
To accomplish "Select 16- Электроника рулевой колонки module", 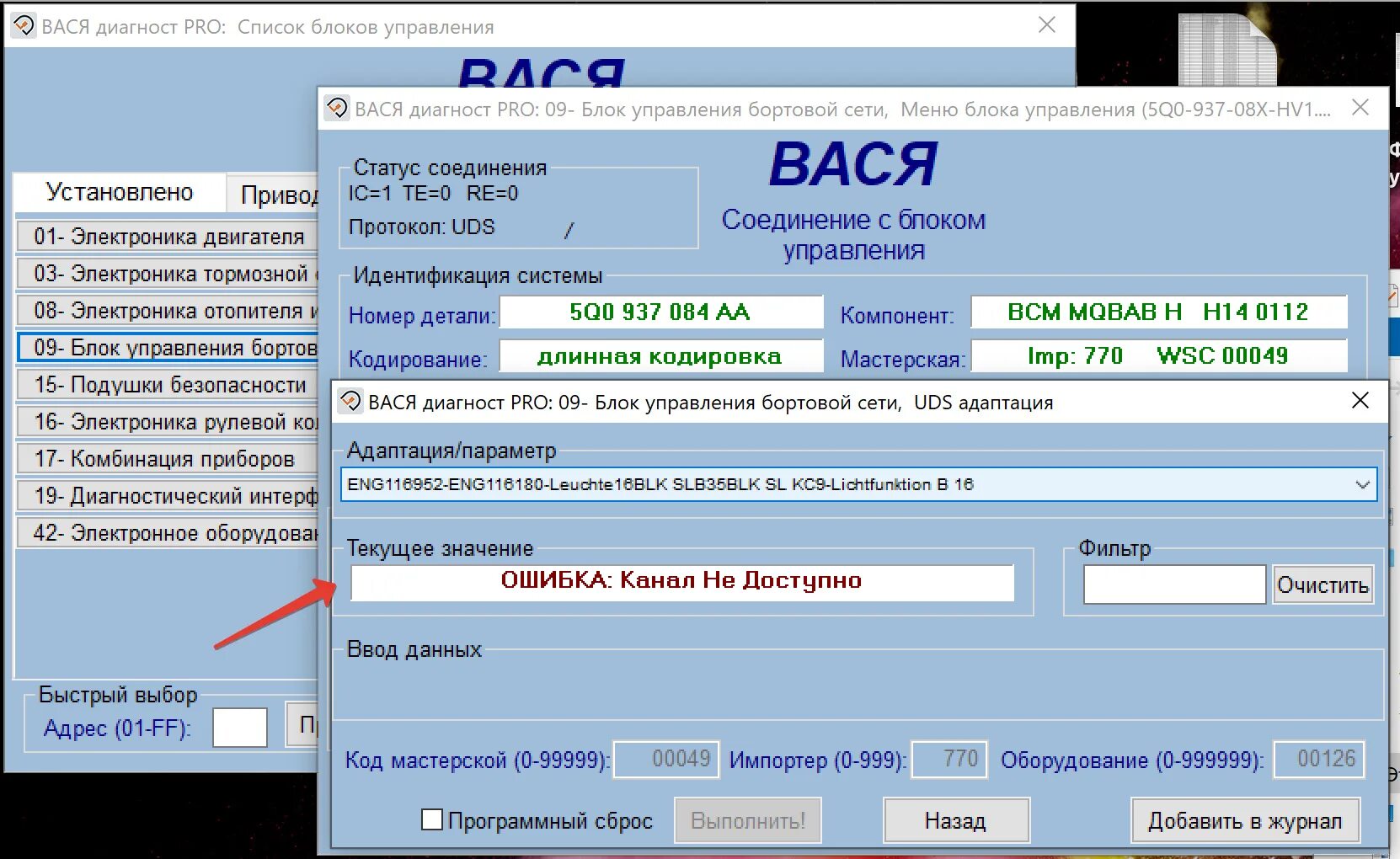I will (167, 422).
